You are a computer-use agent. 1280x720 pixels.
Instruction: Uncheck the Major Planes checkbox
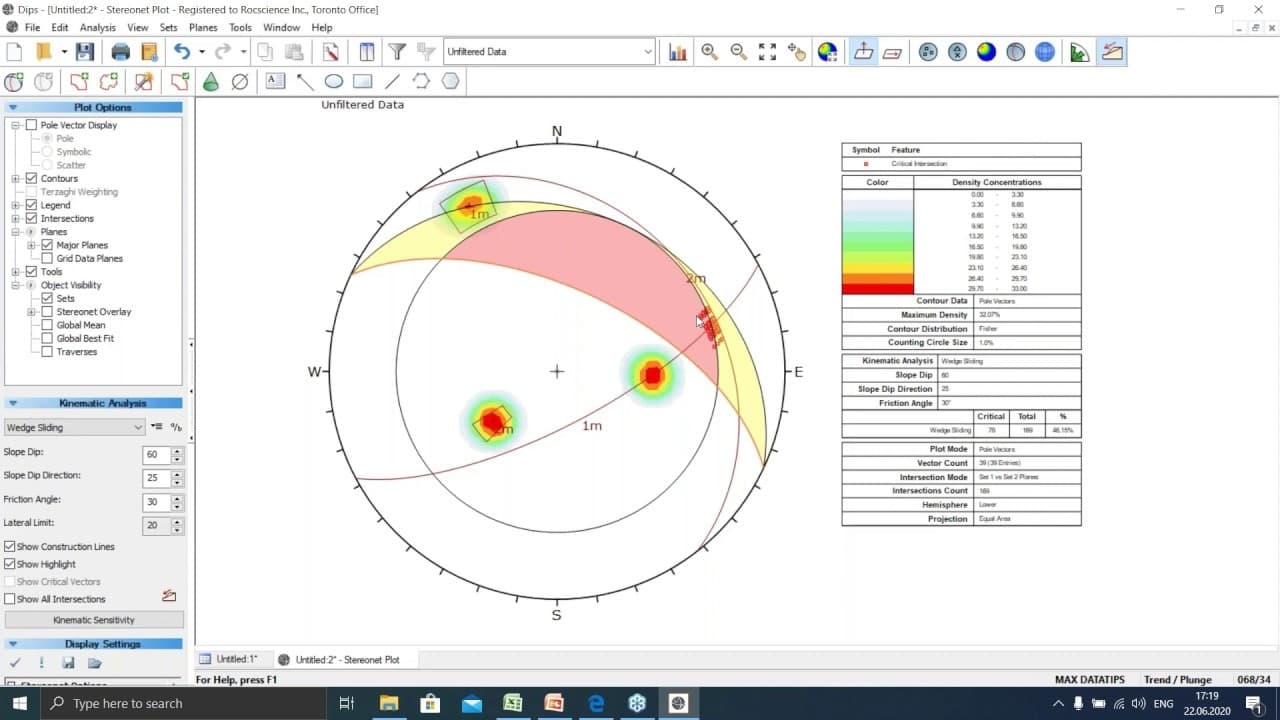click(x=47, y=245)
